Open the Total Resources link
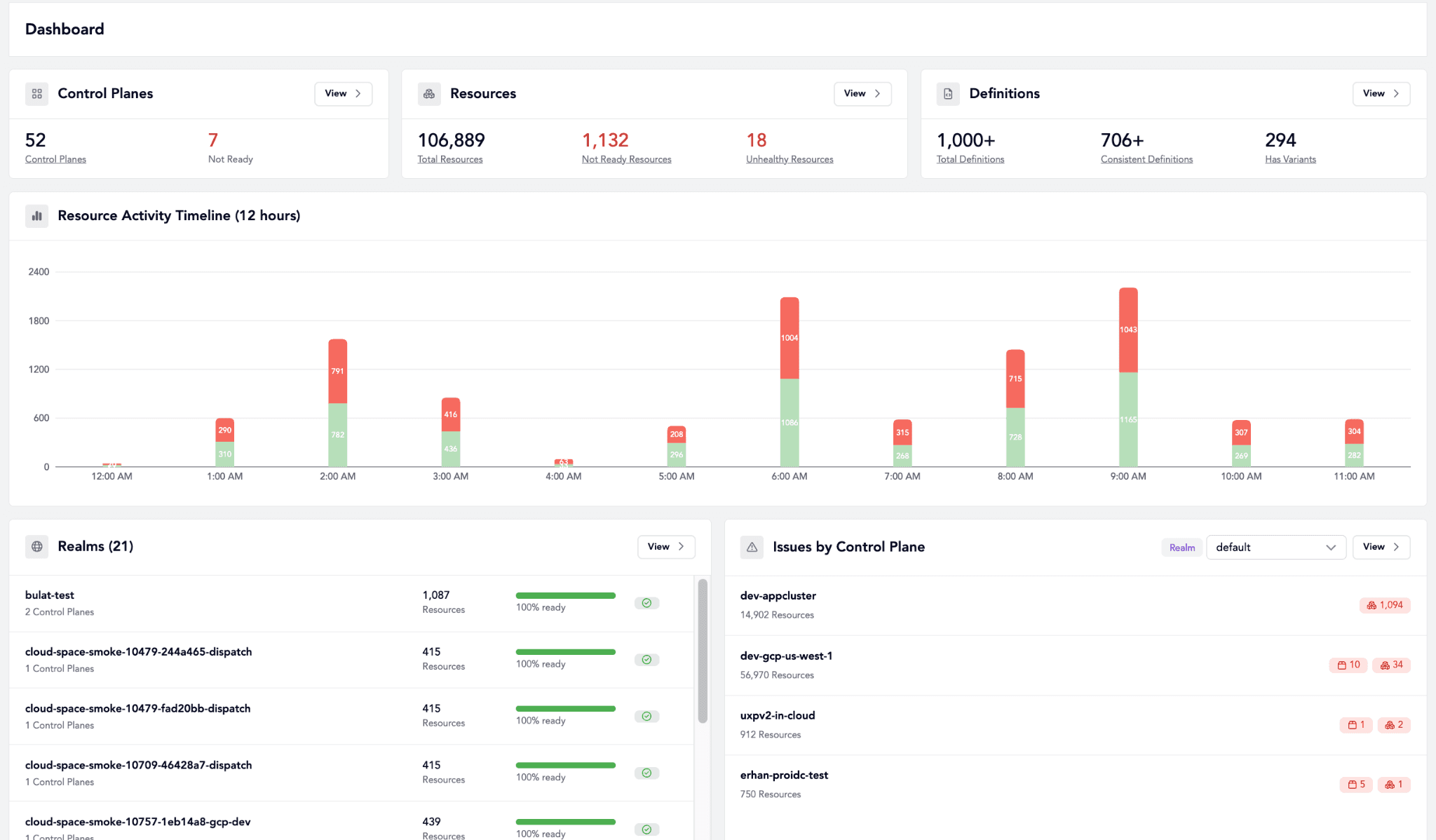 tap(450, 159)
